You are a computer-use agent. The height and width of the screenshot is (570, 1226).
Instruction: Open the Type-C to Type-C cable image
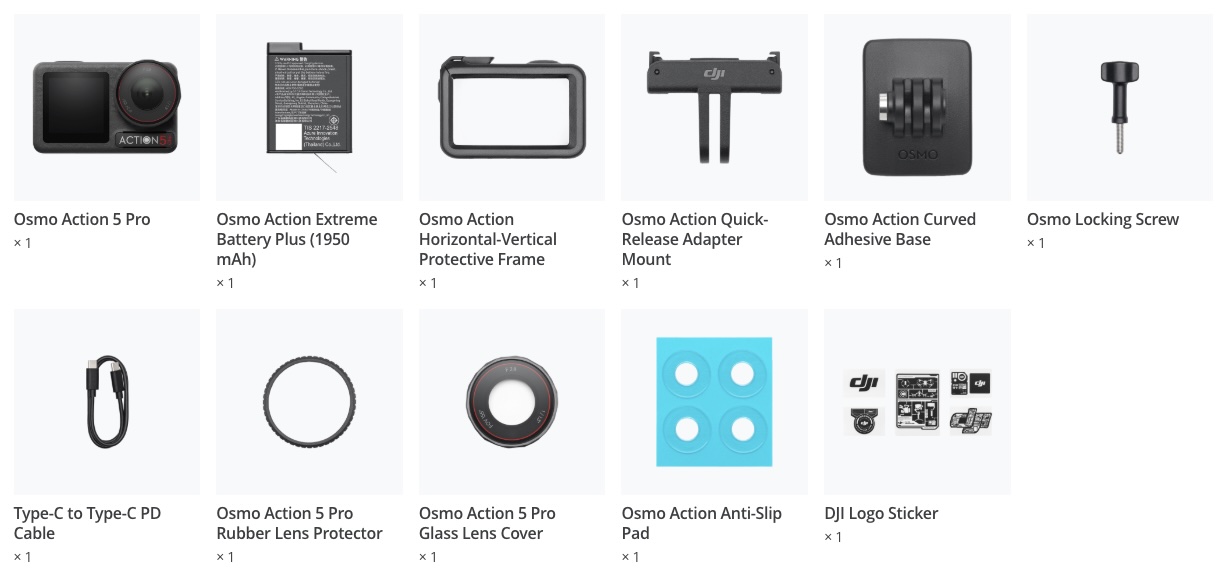[107, 402]
